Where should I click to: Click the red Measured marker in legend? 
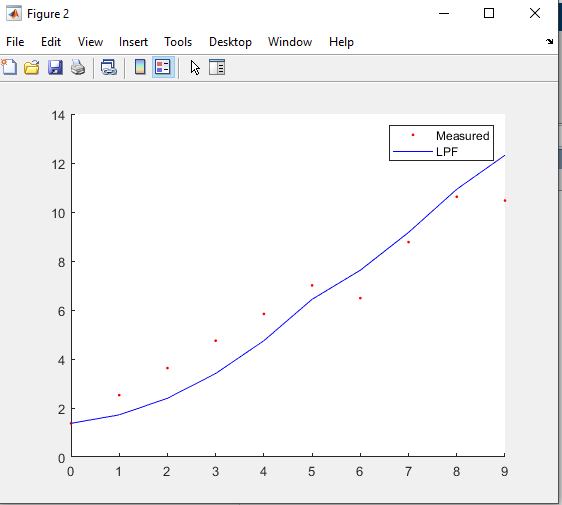(x=413, y=135)
